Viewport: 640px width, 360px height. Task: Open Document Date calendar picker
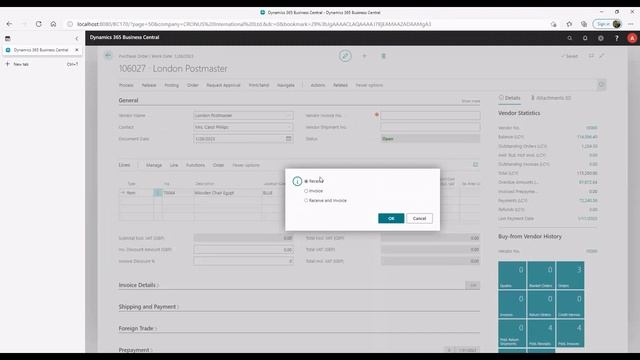tap(289, 139)
